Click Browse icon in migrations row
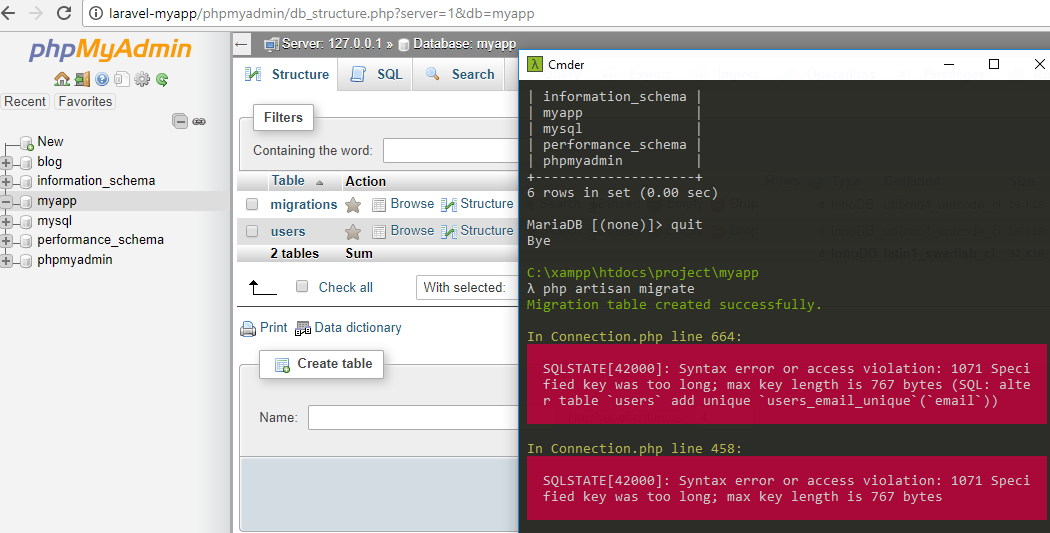The height and width of the screenshot is (533, 1050). (379, 204)
